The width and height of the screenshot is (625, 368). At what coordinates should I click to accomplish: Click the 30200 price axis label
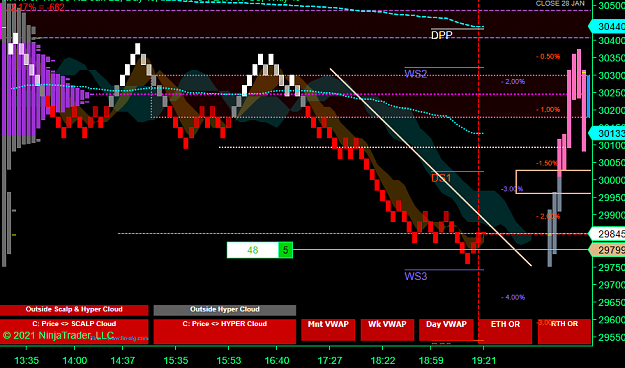tap(611, 110)
